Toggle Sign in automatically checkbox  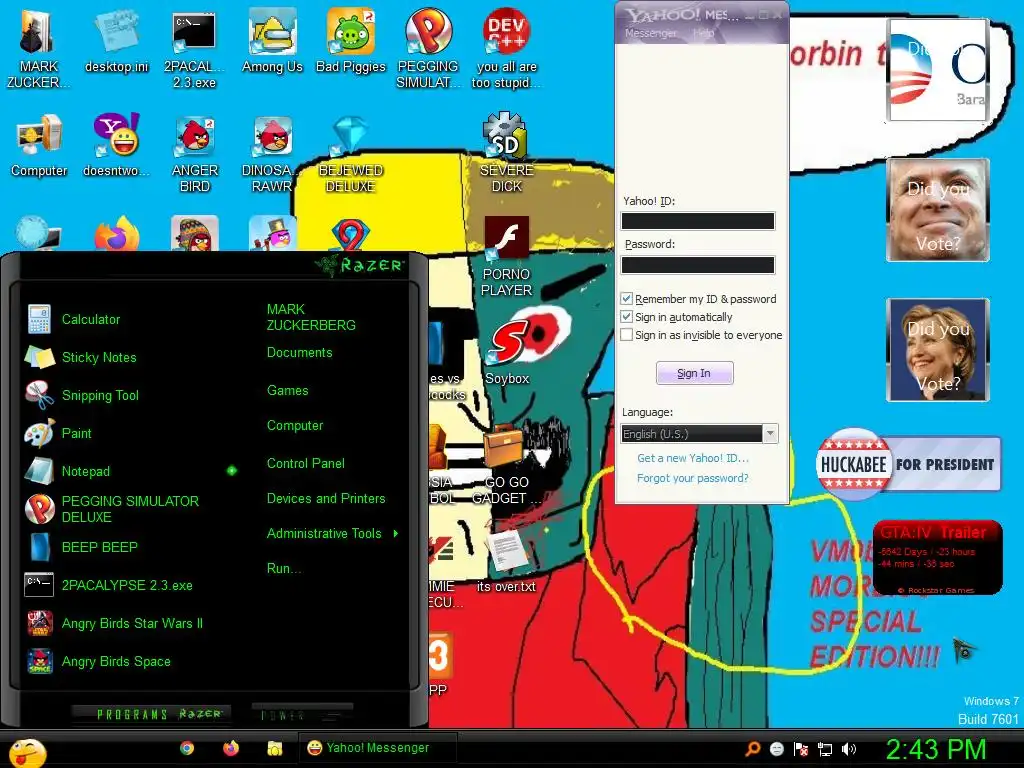(x=626, y=317)
